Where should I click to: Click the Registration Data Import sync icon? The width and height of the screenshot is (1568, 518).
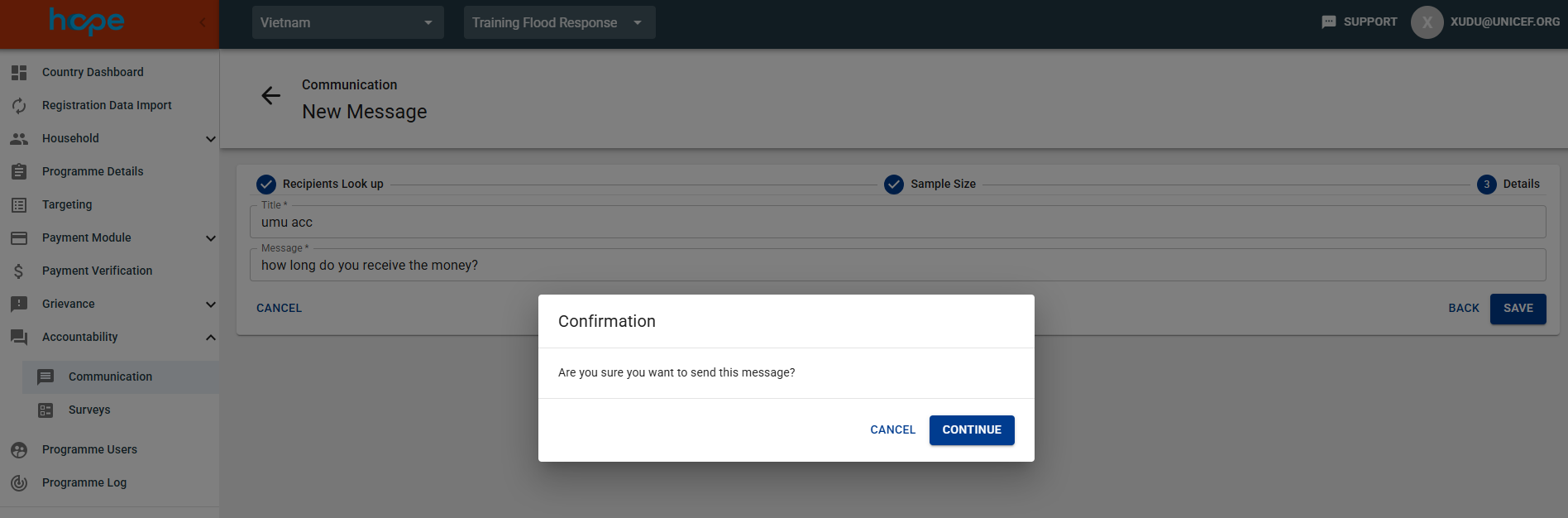(x=19, y=106)
